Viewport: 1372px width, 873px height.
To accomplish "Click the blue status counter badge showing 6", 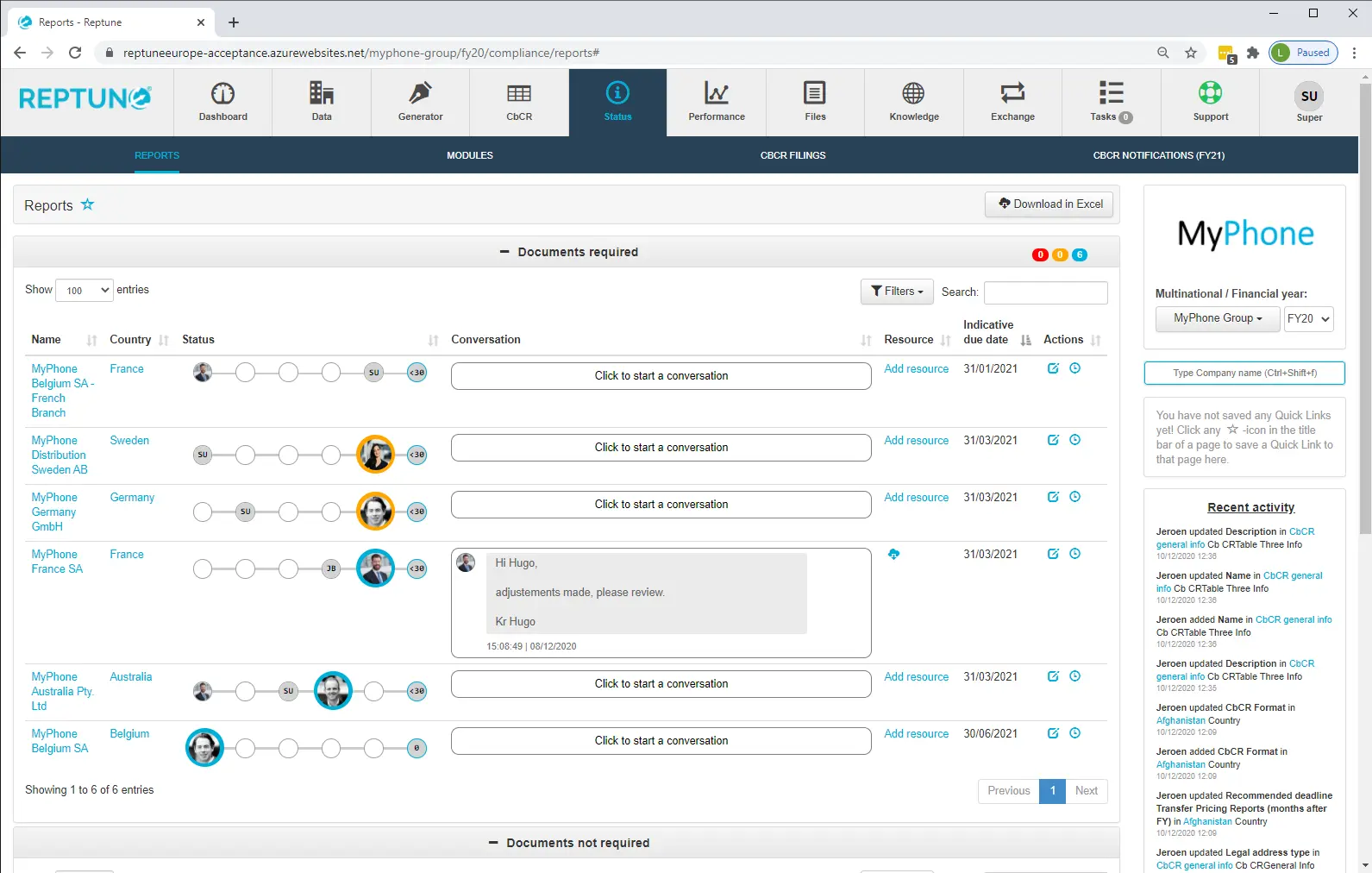I will pos(1080,254).
